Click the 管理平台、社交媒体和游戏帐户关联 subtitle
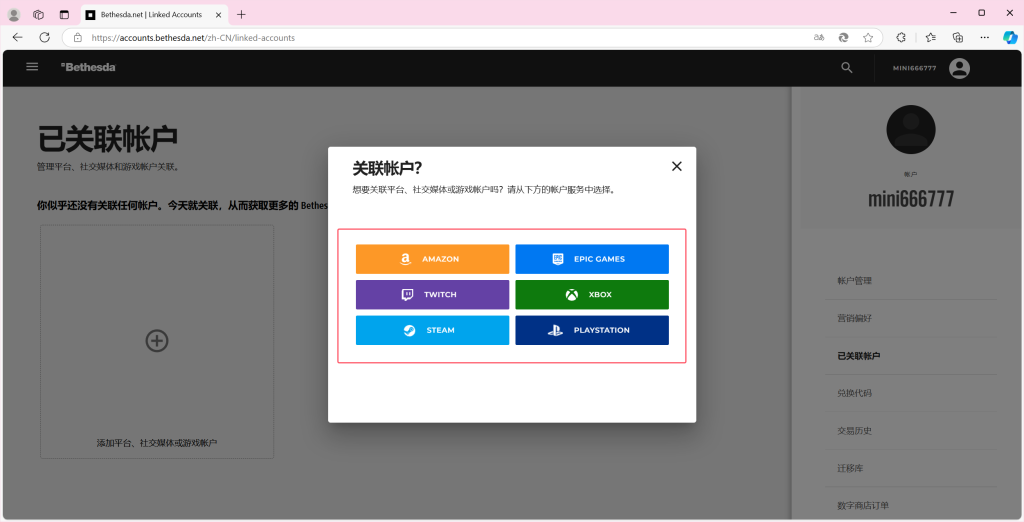The width and height of the screenshot is (1024, 522). pos(108,167)
